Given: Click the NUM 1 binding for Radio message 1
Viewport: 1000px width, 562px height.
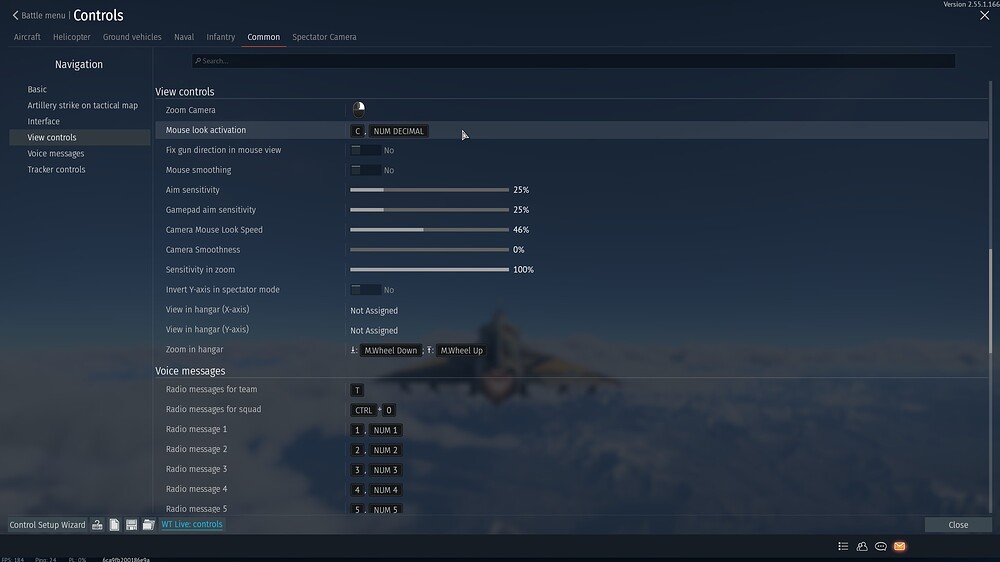Looking at the screenshot, I should (385, 430).
